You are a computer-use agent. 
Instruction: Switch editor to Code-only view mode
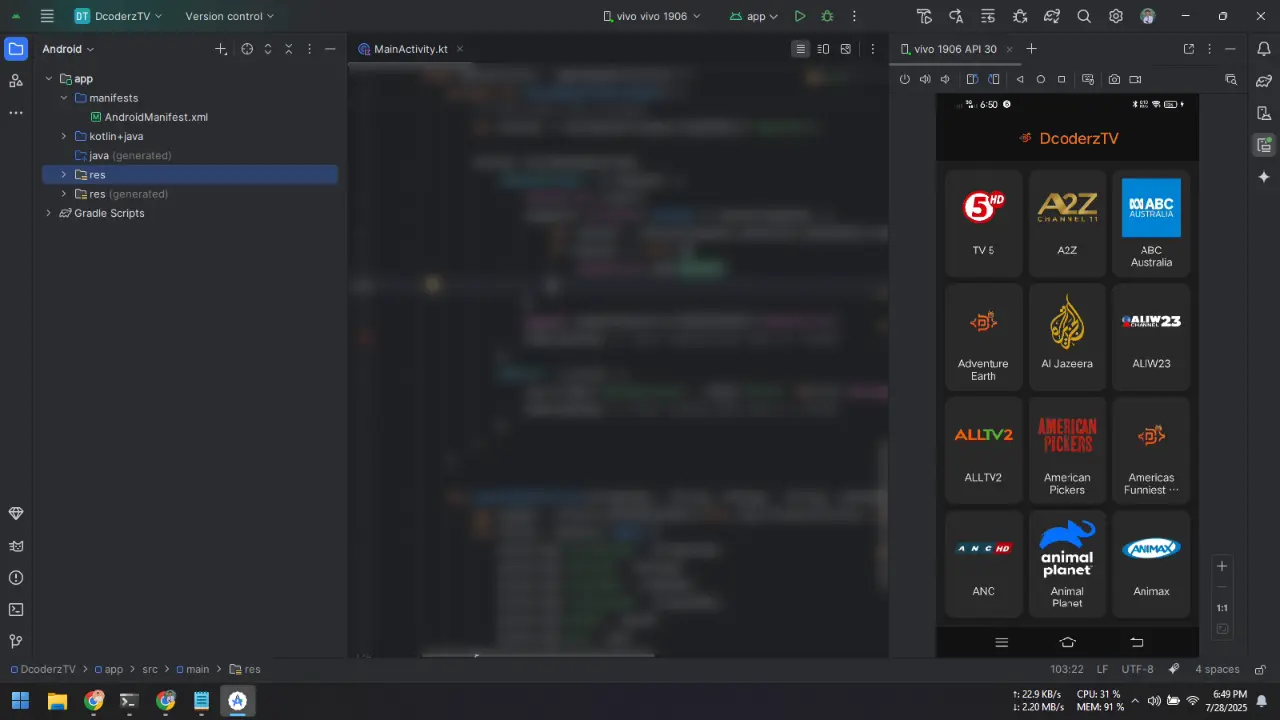(800, 49)
